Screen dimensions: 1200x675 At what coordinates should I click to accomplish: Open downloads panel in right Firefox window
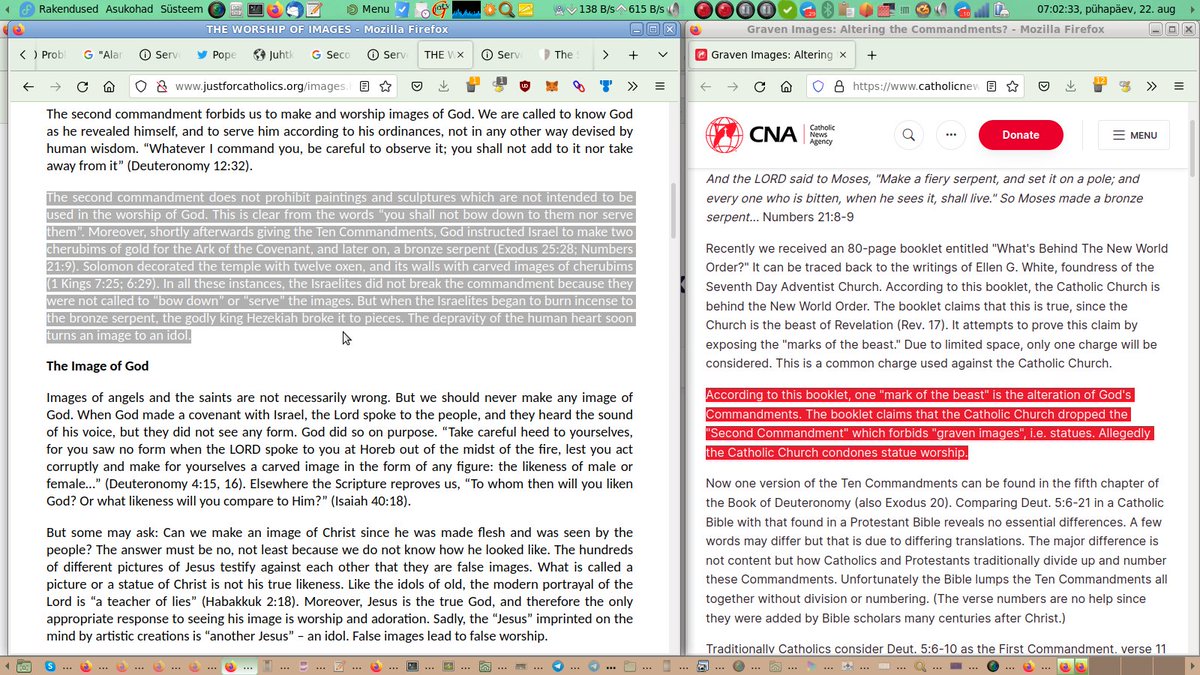pos(1071,86)
